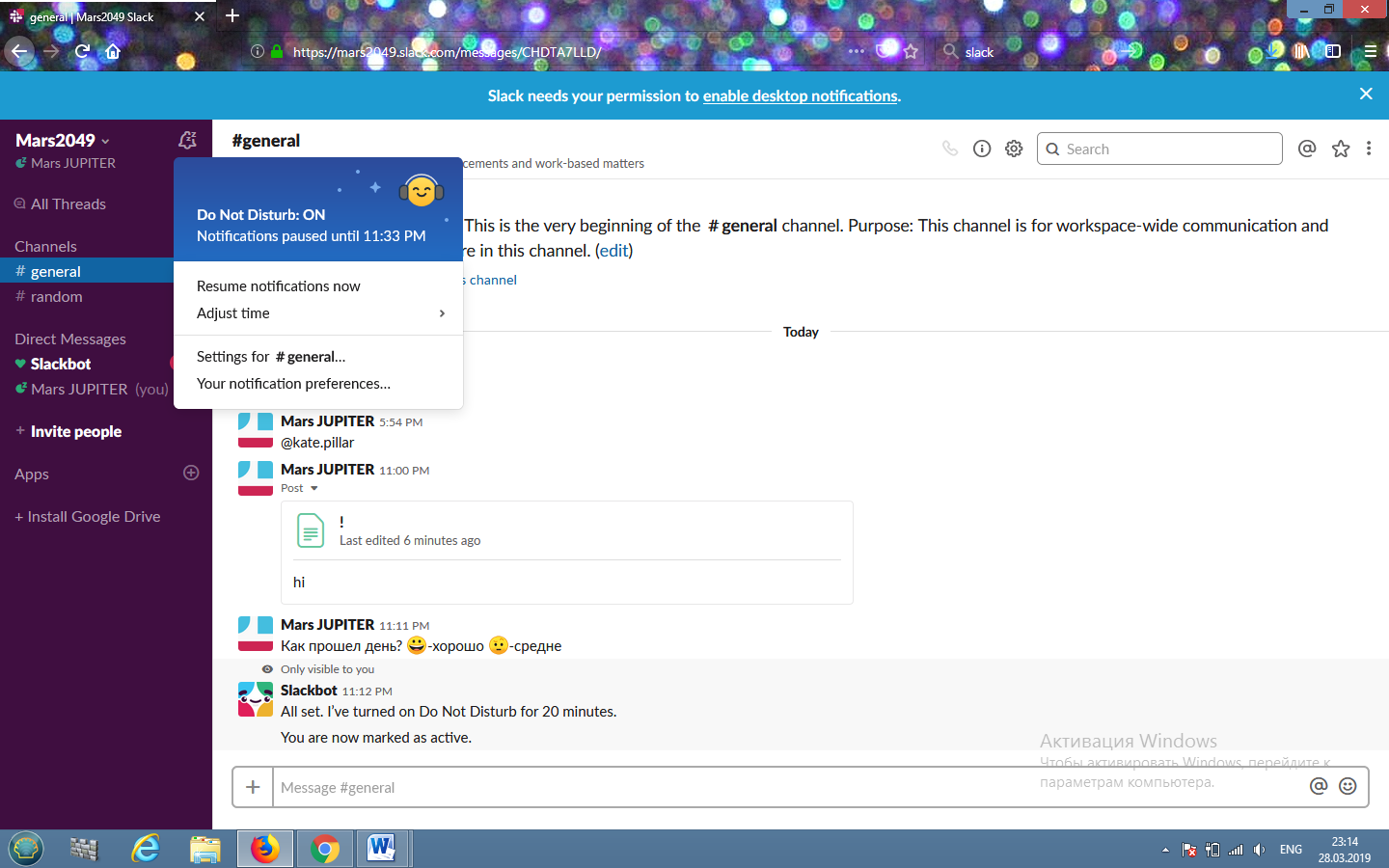This screenshot has height=868, width=1389.
Task: Click Apps heading in sidebar
Action: coord(32,474)
